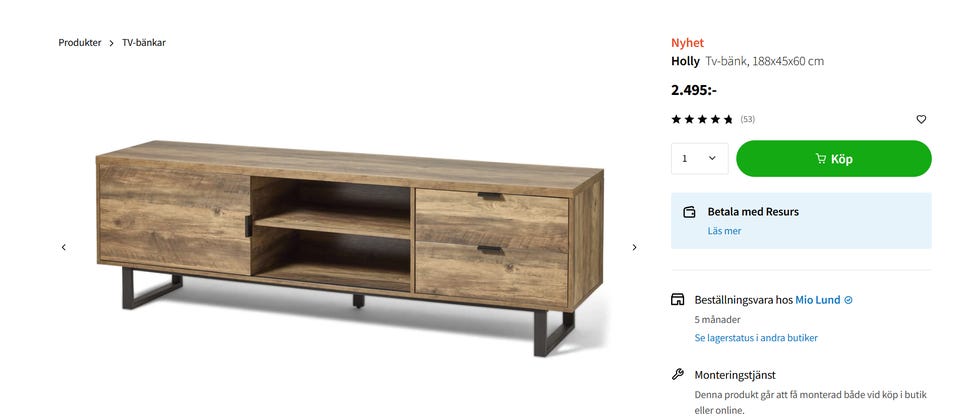960x420 pixels.
Task: Show next product image with right arrow
Action: coord(634,247)
